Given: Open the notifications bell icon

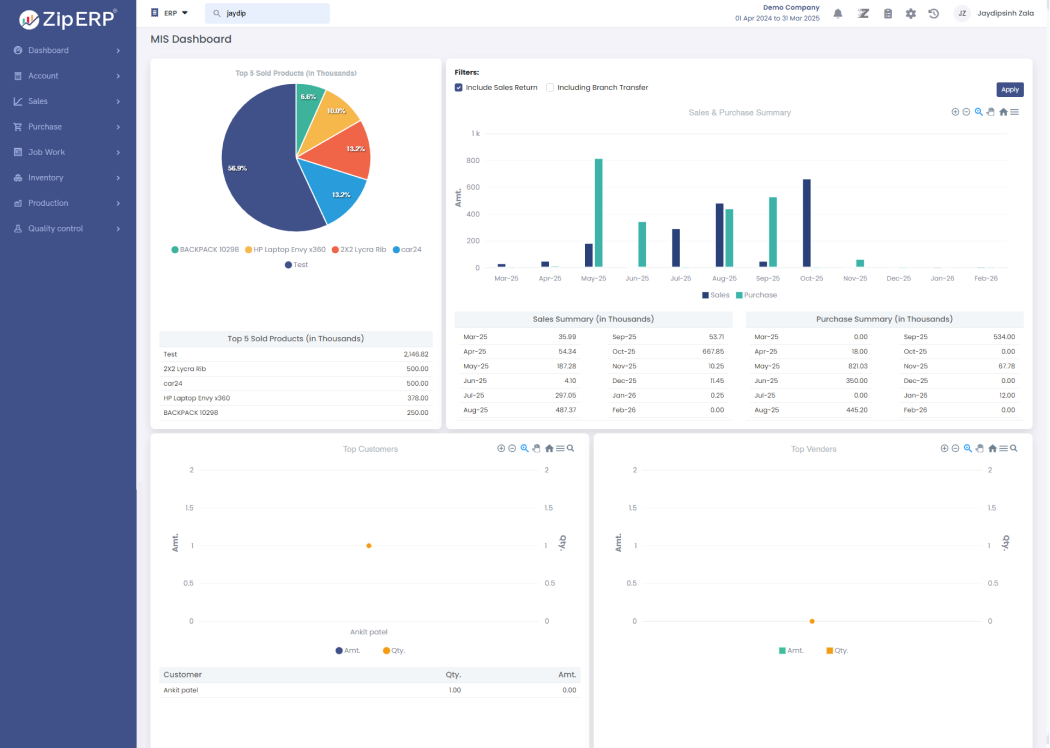Looking at the screenshot, I should point(838,14).
